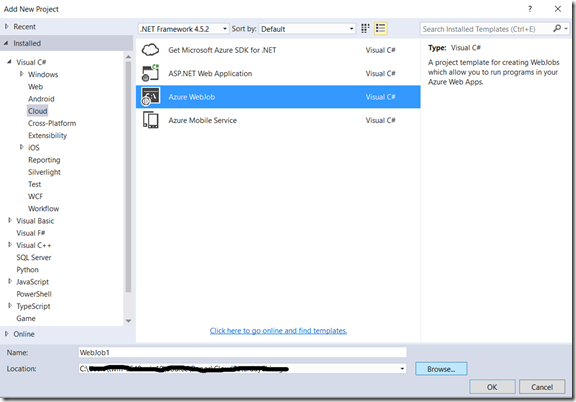Expand the iOS tree node
The height and width of the screenshot is (402, 576).
[21, 147]
